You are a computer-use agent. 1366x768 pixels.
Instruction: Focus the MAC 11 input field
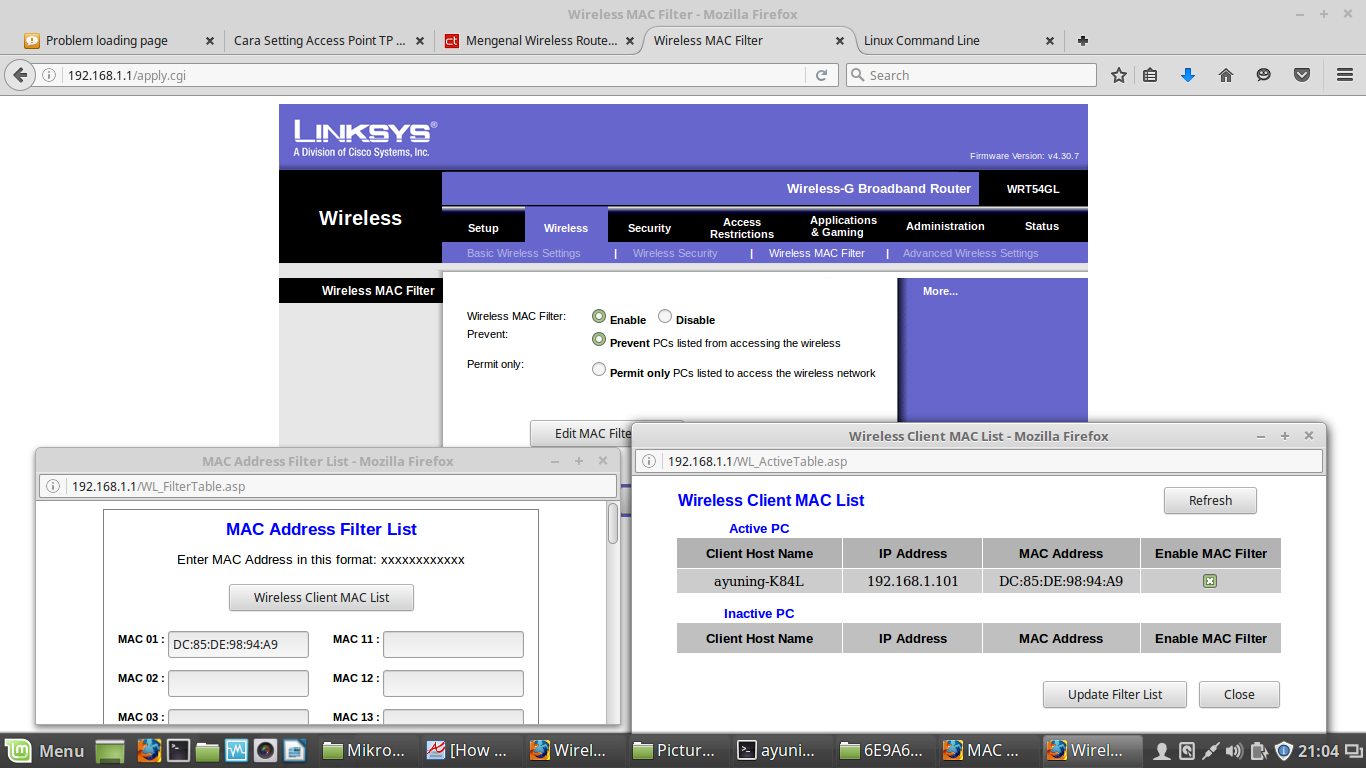[x=453, y=645]
